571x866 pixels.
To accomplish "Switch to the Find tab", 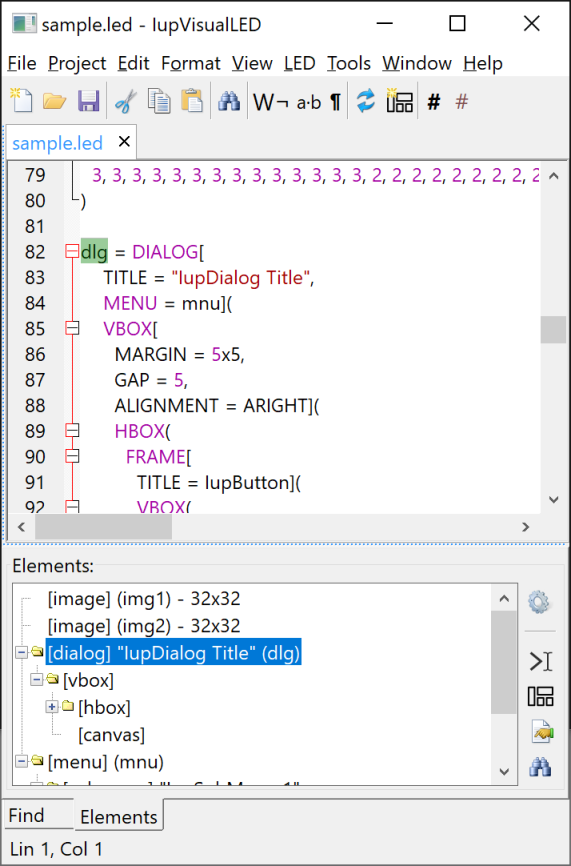I will [x=27, y=816].
